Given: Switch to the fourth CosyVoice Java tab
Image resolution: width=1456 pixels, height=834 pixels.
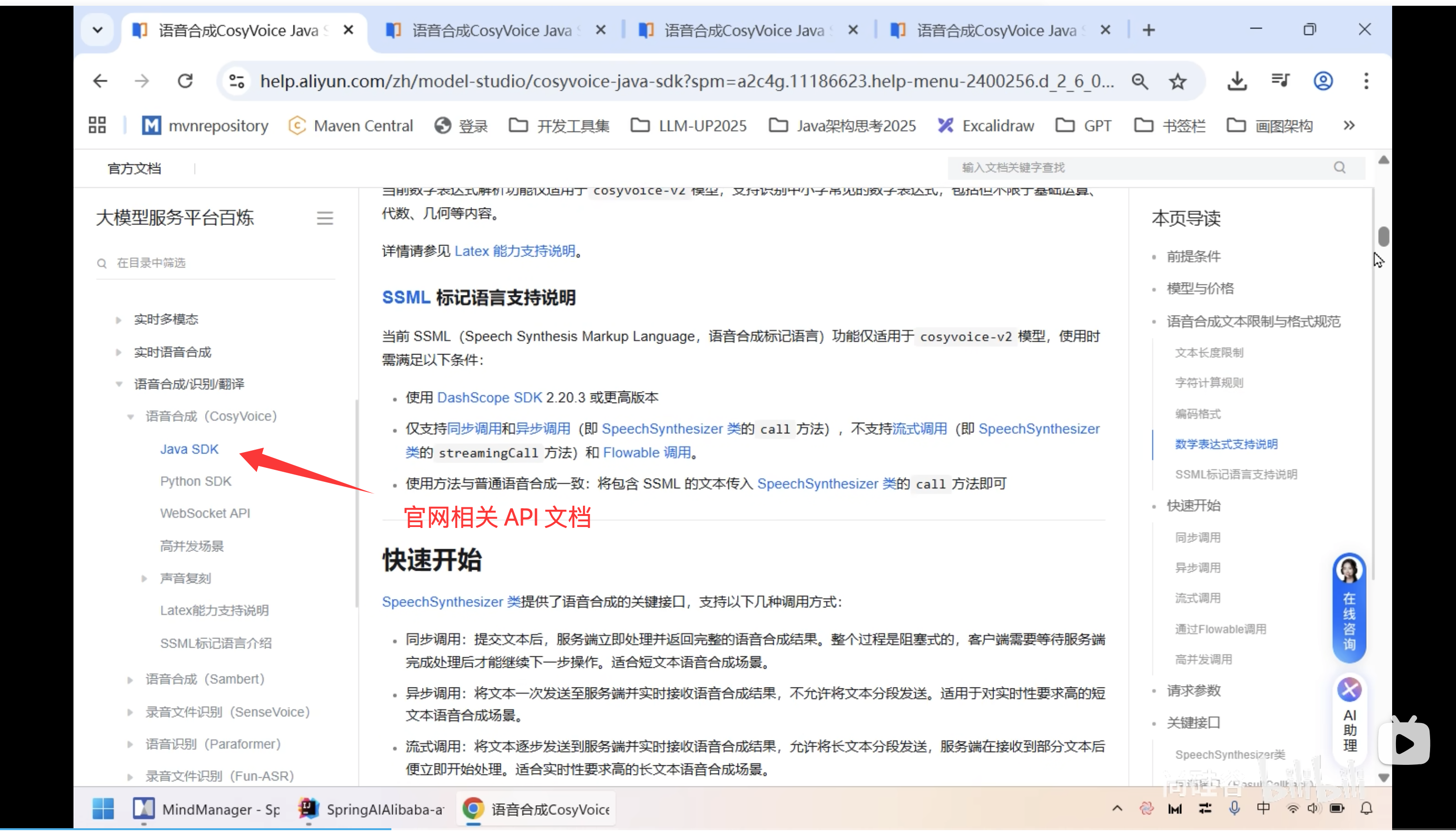Looking at the screenshot, I should [996, 30].
